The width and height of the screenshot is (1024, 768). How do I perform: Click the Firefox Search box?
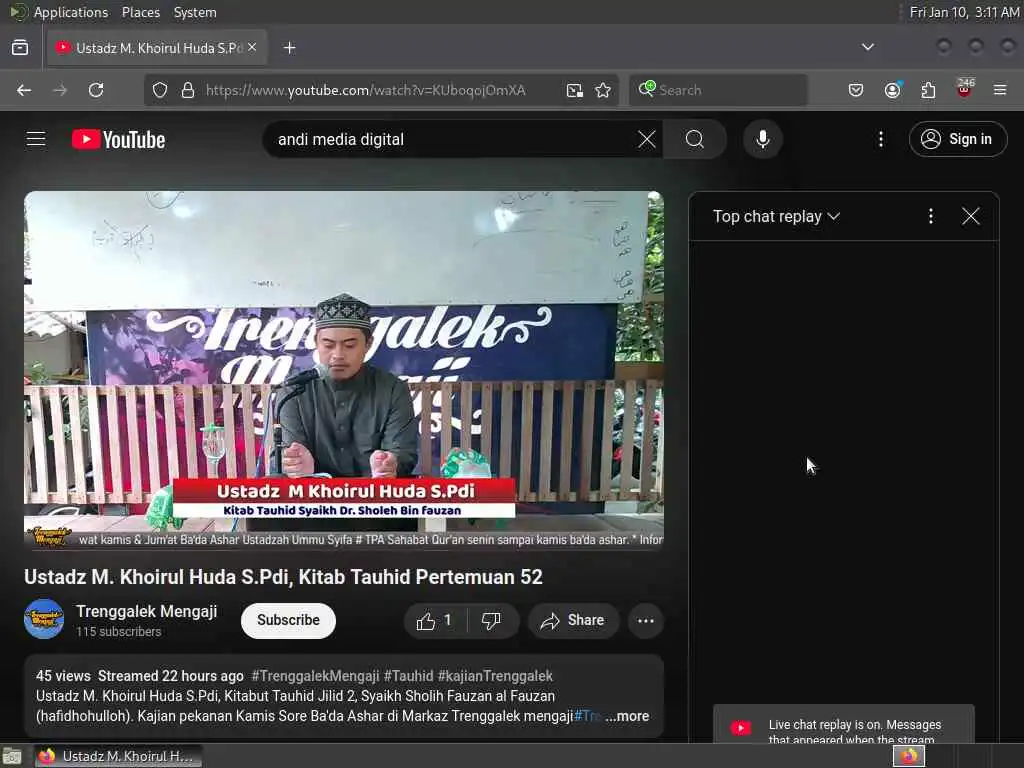pos(718,90)
